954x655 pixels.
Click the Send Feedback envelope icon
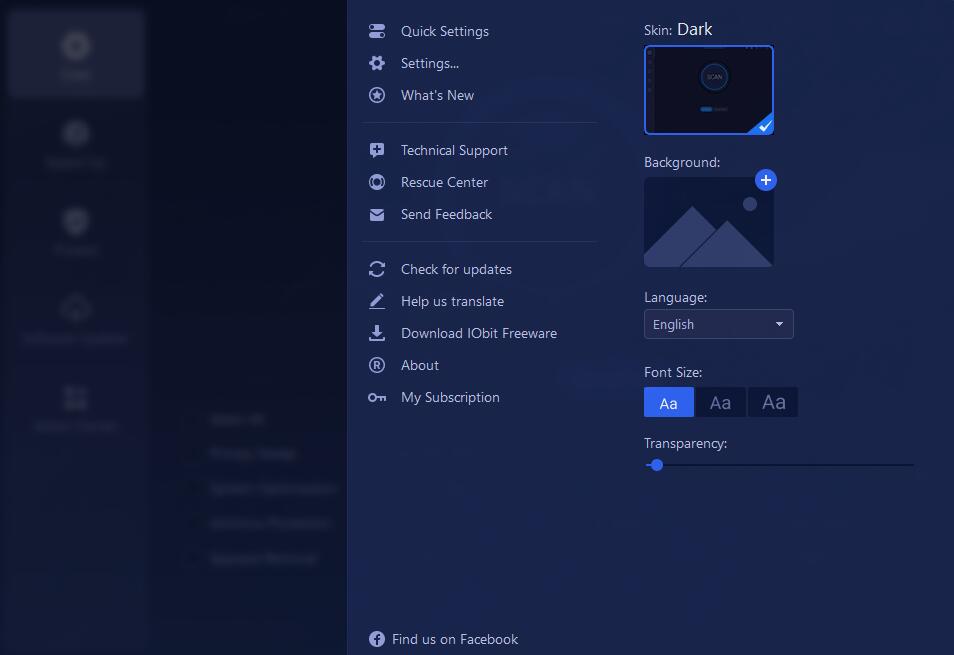377,215
